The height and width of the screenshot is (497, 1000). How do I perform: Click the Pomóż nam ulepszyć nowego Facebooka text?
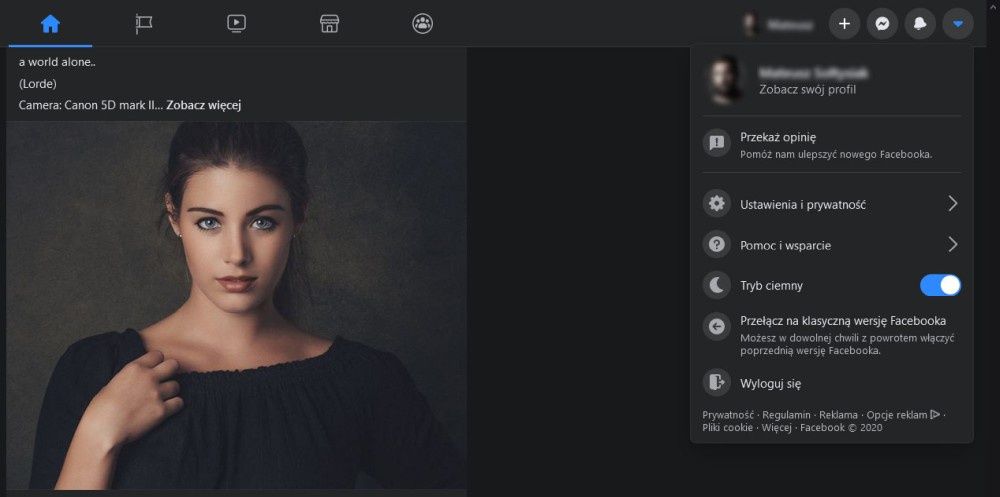click(x=836, y=154)
